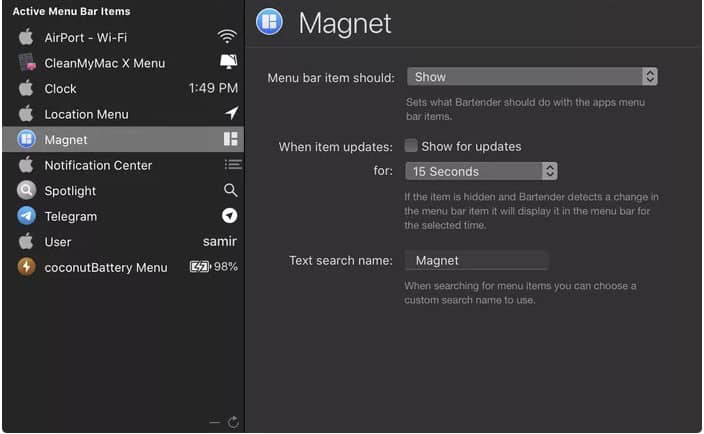Click the minus button under the list
The width and height of the screenshot is (704, 434).
tap(215, 422)
